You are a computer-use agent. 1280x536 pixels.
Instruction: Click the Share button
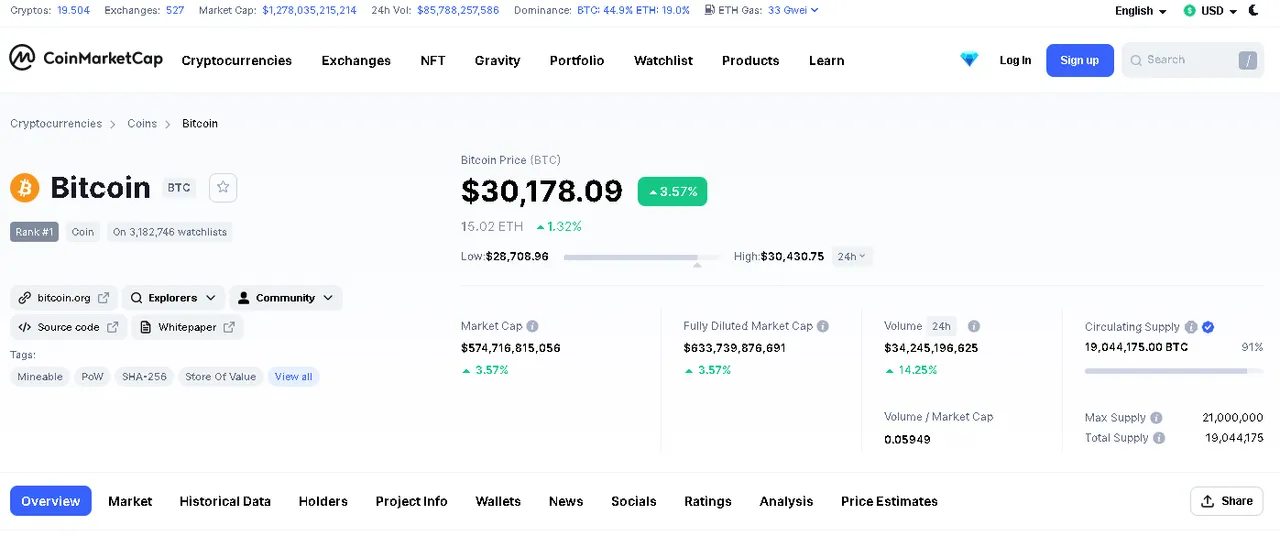coord(1227,501)
